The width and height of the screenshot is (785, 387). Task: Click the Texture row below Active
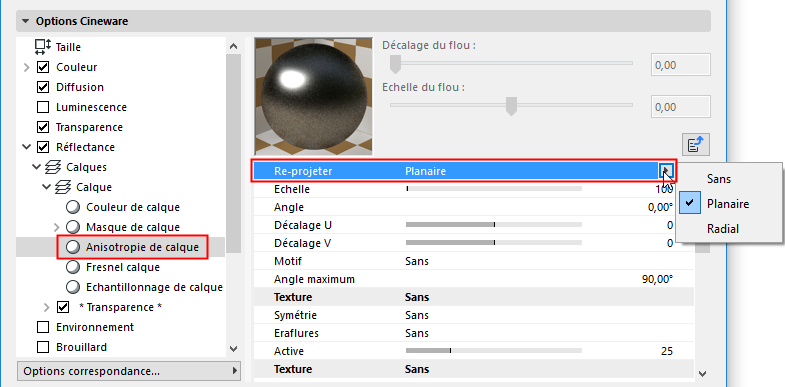coord(474,369)
